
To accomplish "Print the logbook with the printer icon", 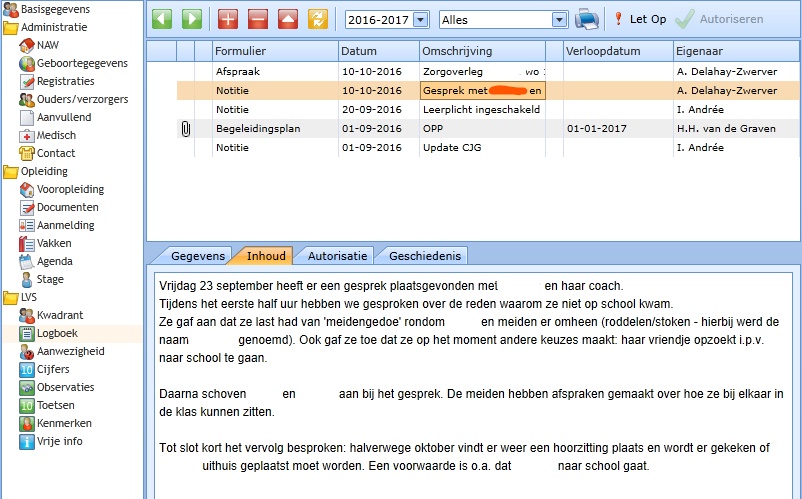I will point(587,19).
